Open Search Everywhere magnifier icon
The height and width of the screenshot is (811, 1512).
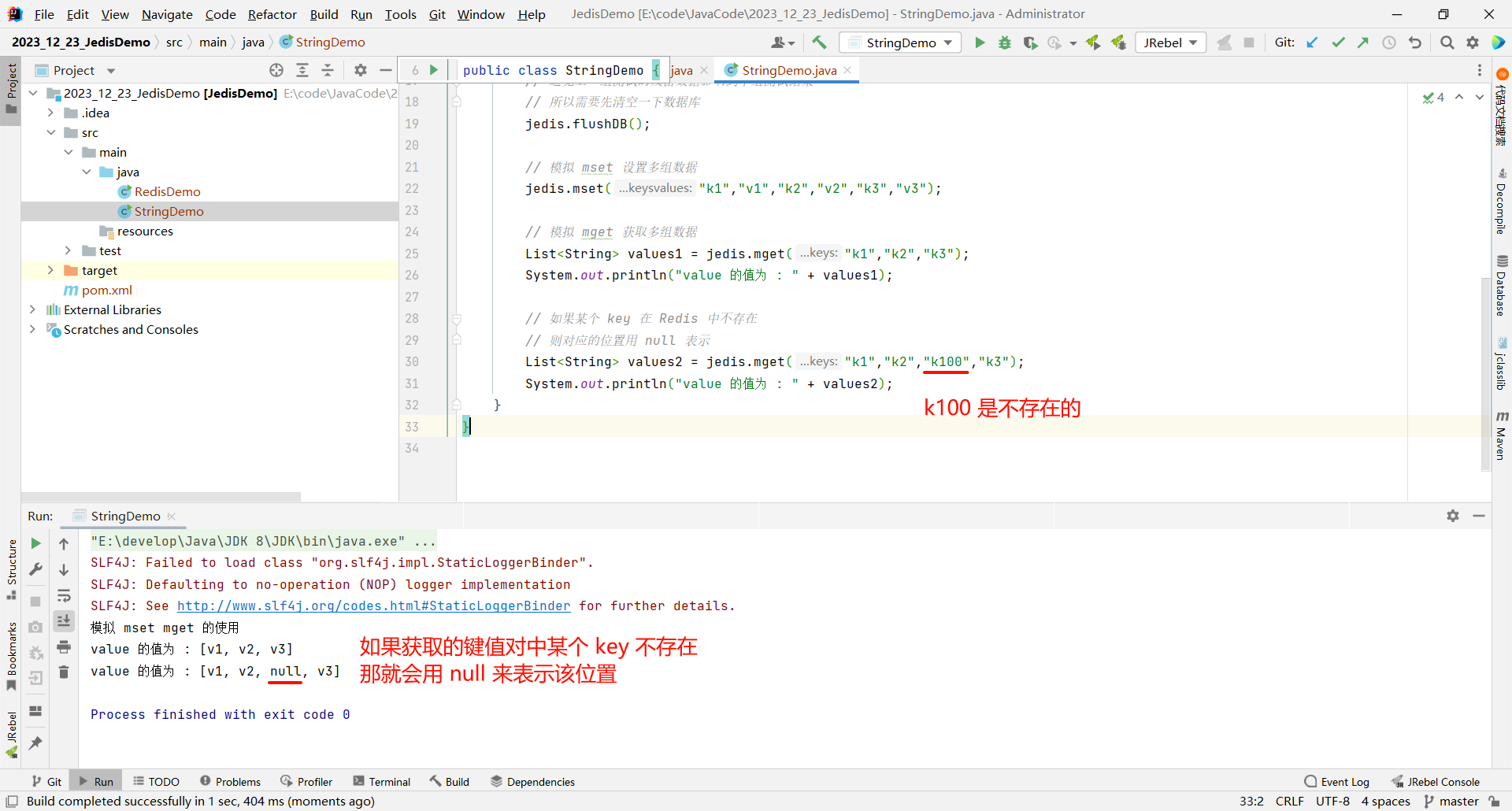pos(1447,43)
